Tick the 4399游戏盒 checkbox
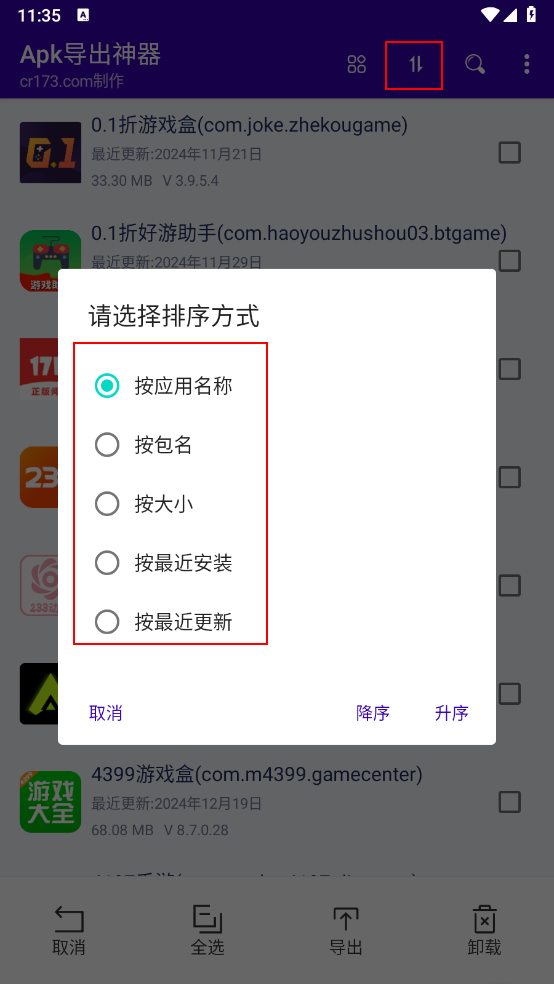The height and width of the screenshot is (984, 554). click(x=509, y=802)
